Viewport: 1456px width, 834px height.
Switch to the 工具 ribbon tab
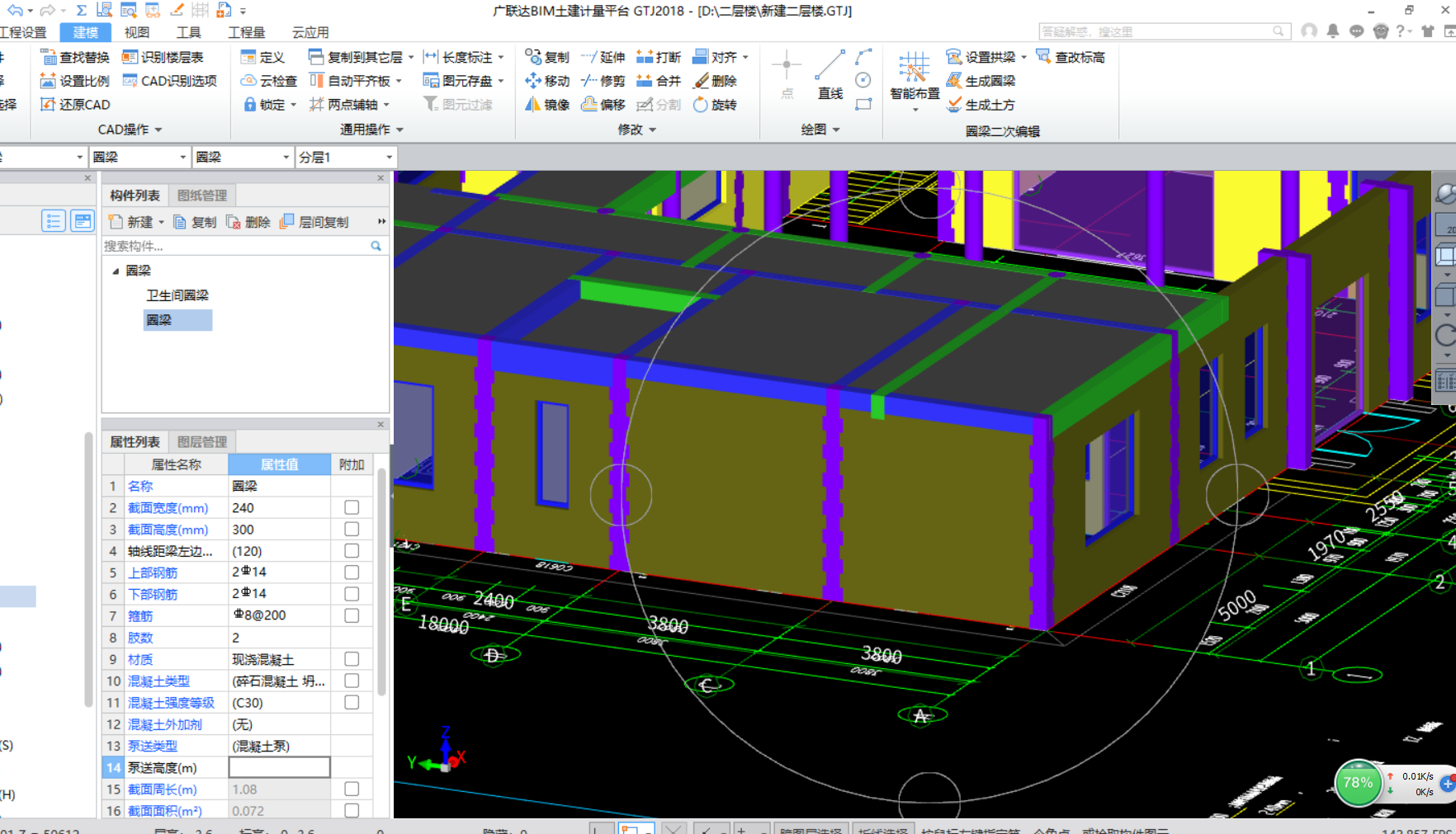pyautogui.click(x=188, y=32)
